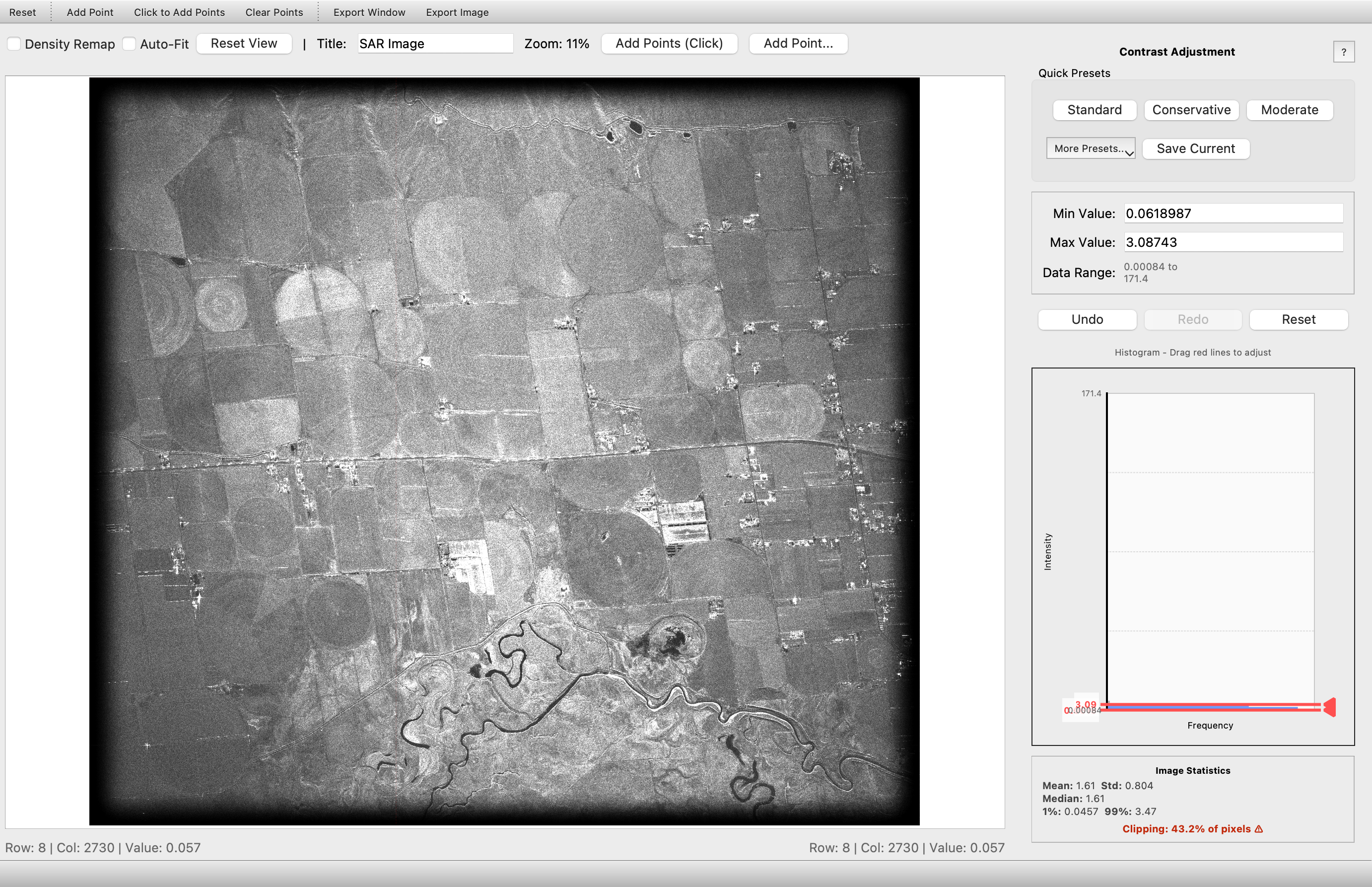
Task: Open the contrast adjustment help
Action: tap(1344, 52)
